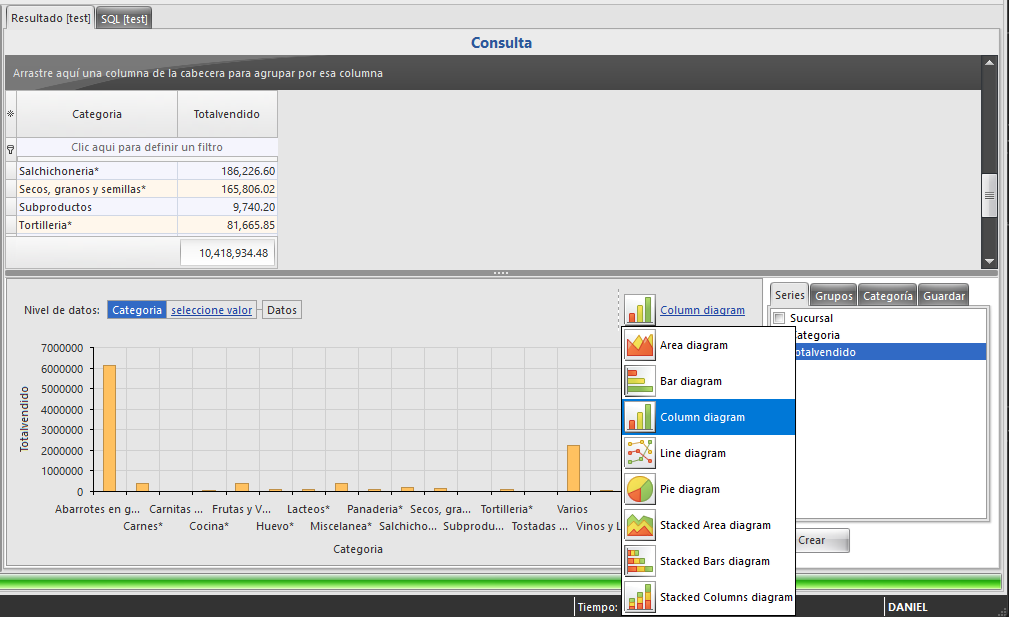
Task: Choose the Stacked Area diagram icon
Action: (640, 525)
